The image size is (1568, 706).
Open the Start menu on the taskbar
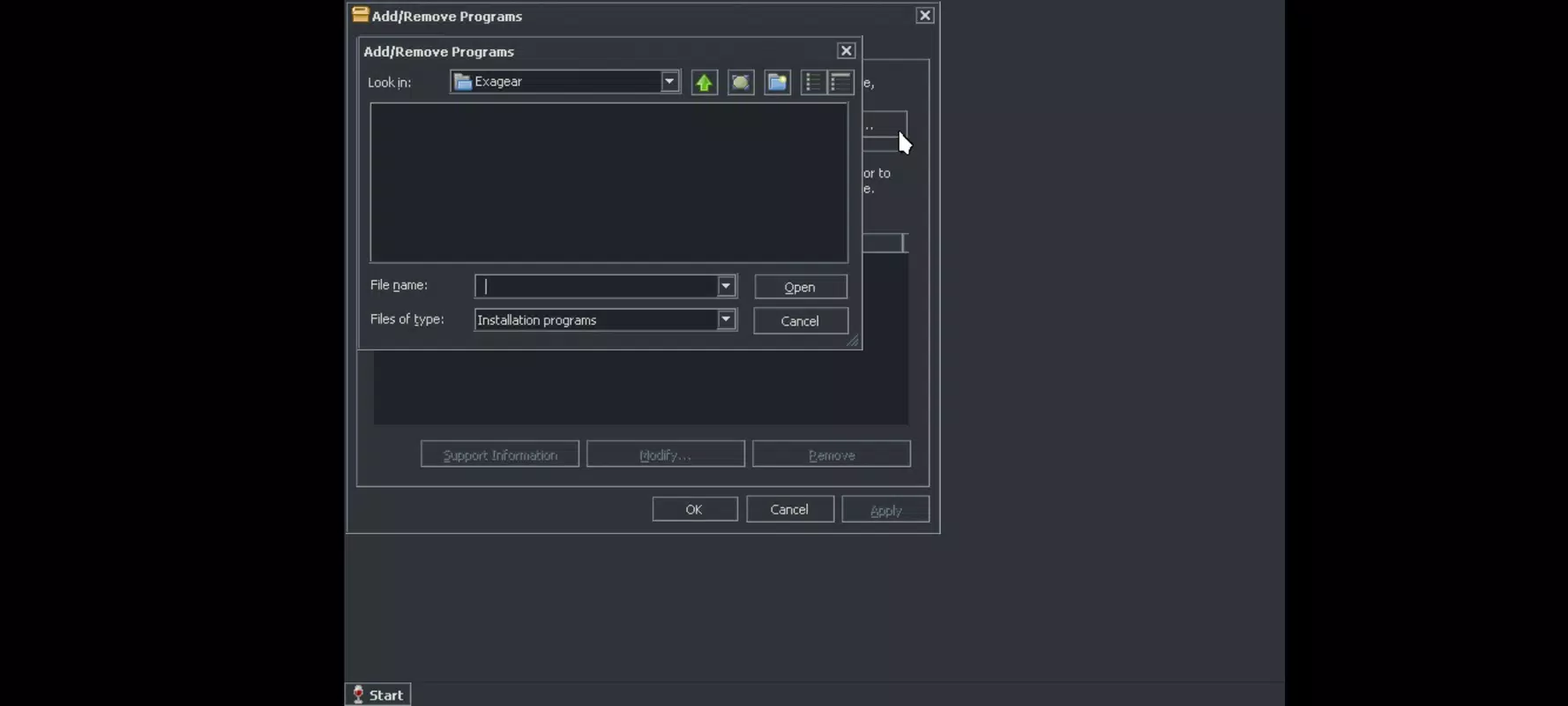[x=377, y=695]
